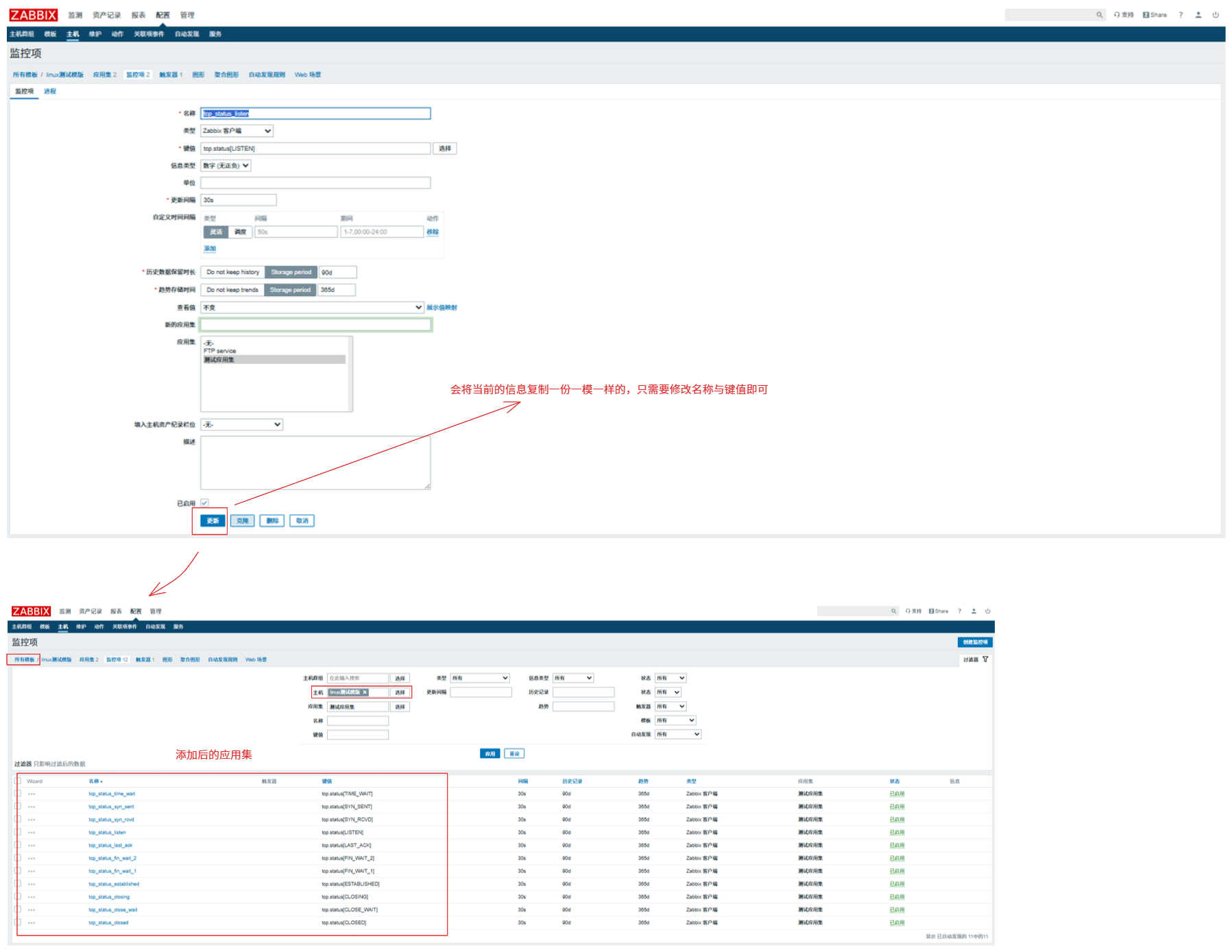Open the 管理 menu in the top header

click(187, 15)
